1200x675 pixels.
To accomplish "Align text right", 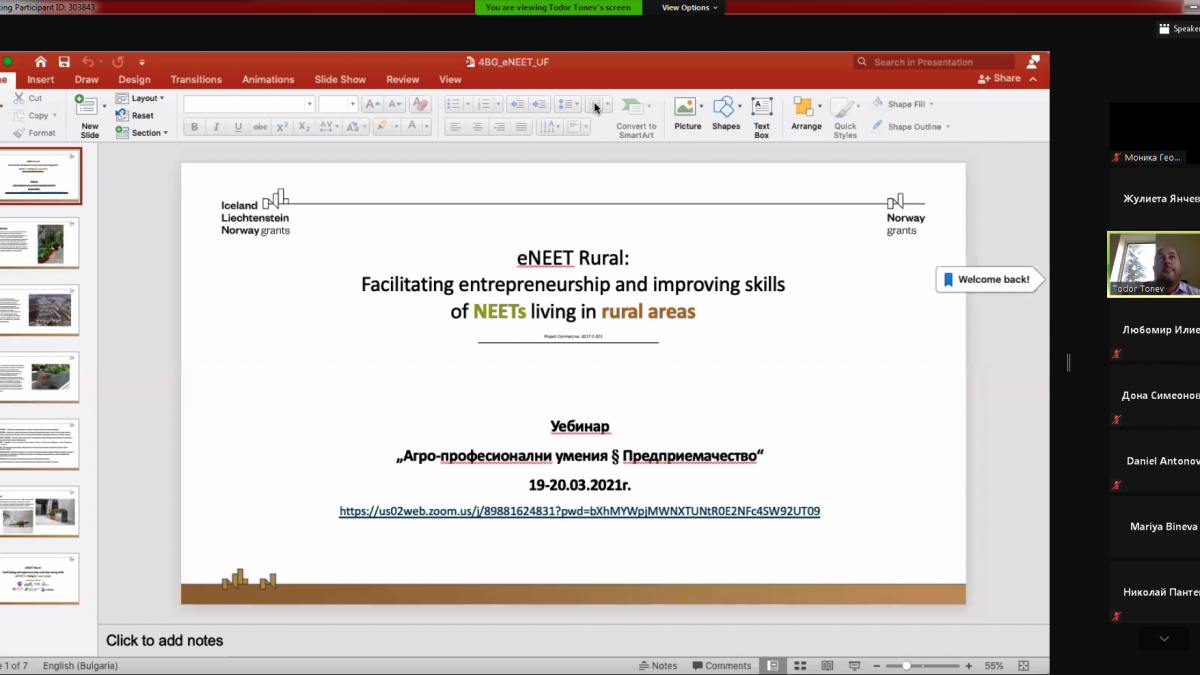I will (499, 127).
